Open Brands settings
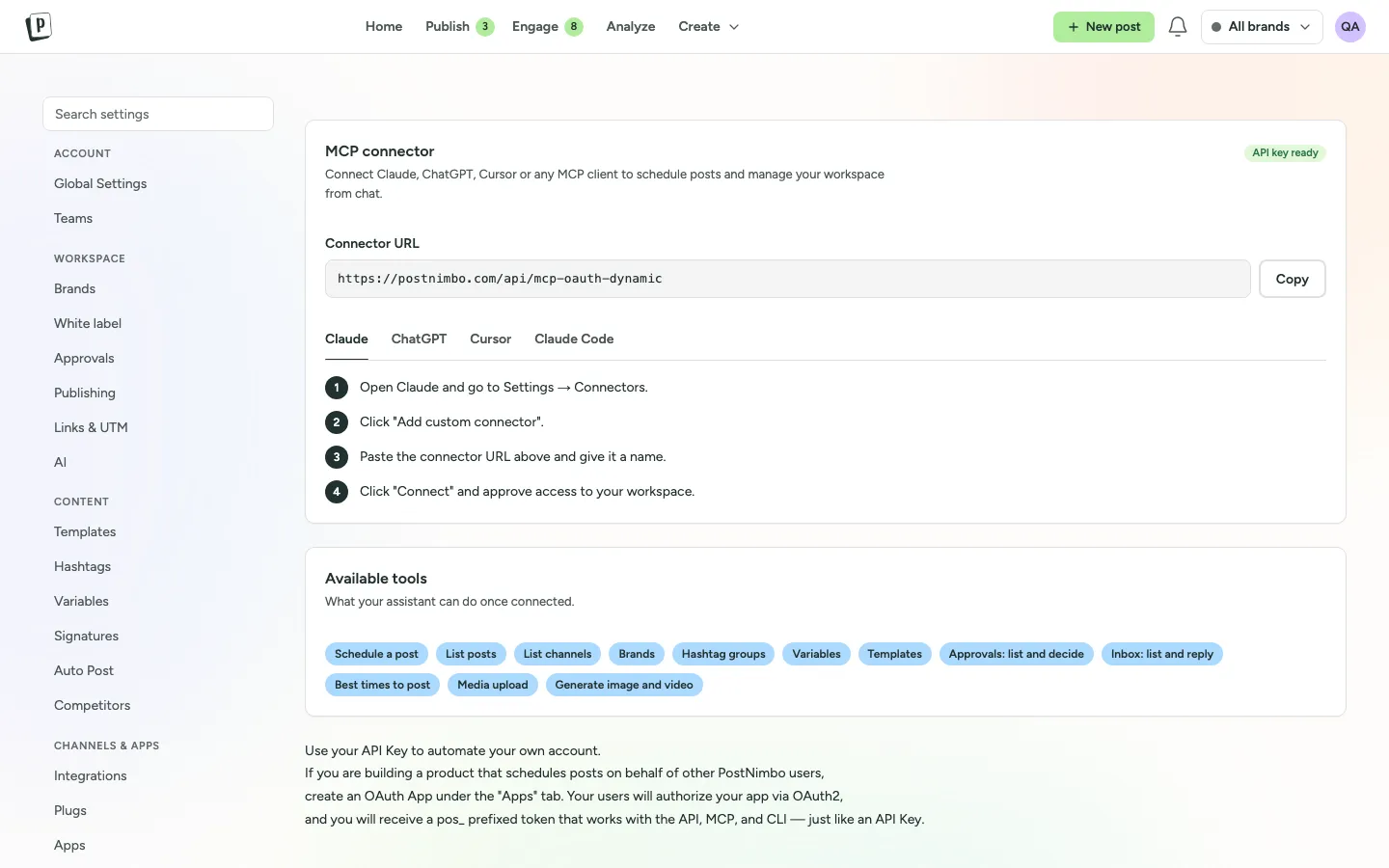1389x868 pixels. [74, 289]
